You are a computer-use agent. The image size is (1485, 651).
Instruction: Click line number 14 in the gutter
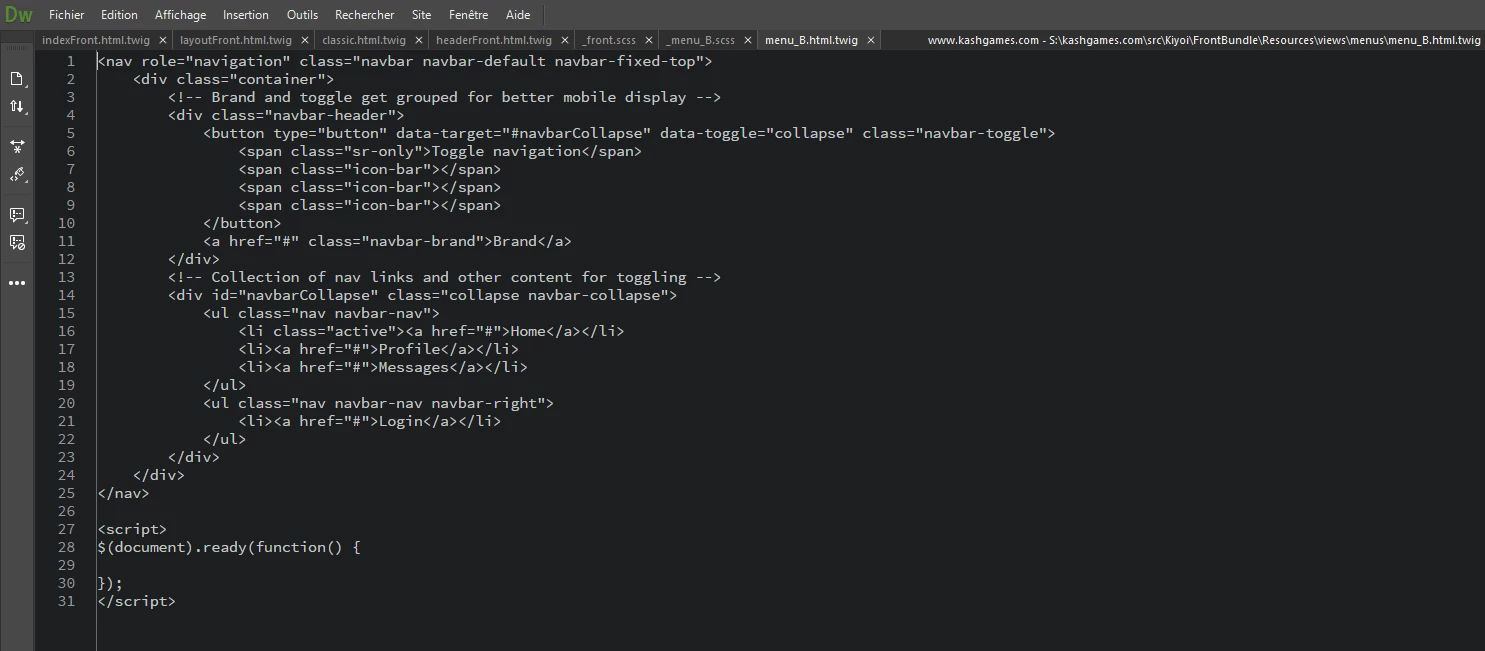pos(66,295)
